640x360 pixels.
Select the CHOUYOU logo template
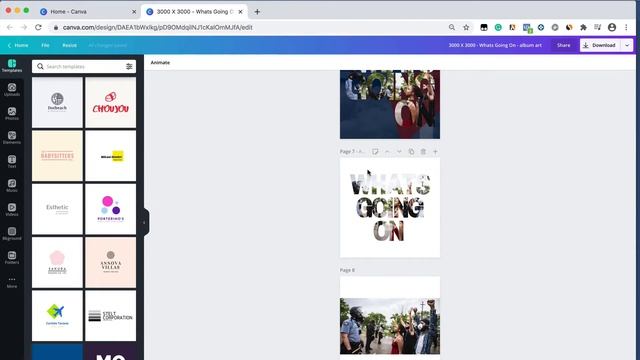tap(111, 102)
